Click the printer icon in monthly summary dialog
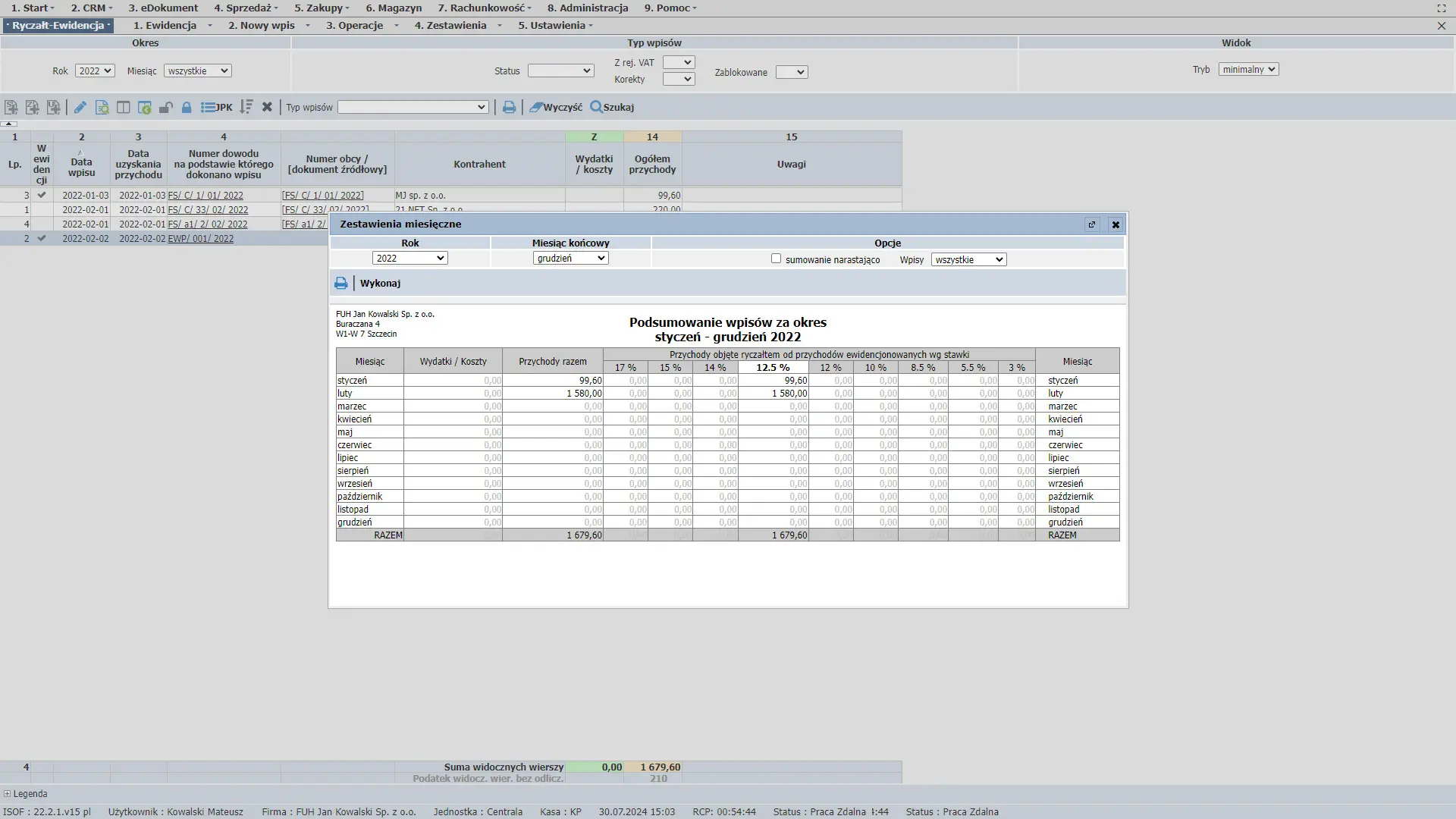 click(340, 283)
